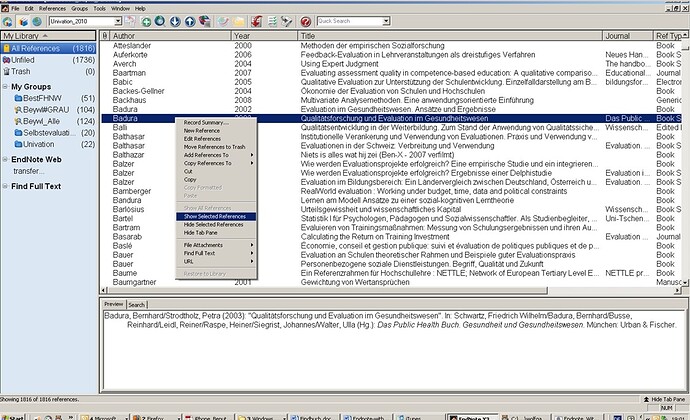Screen dimensions: 690x420
Task: Open File Attachments submenu in context menu
Action: coord(217,245)
